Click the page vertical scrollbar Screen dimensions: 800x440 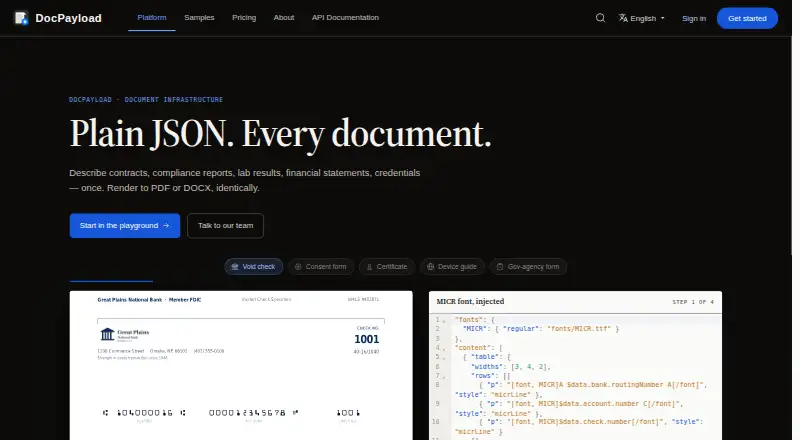pyautogui.click(x=796, y=220)
